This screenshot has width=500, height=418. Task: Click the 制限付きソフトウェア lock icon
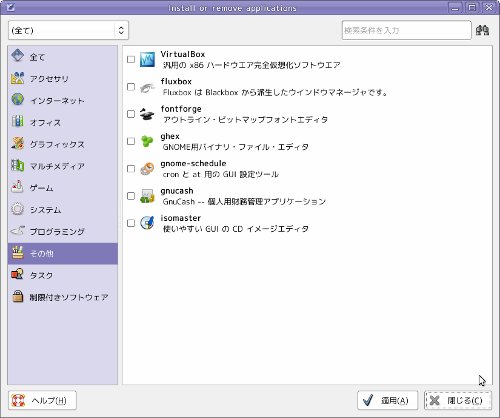18,296
